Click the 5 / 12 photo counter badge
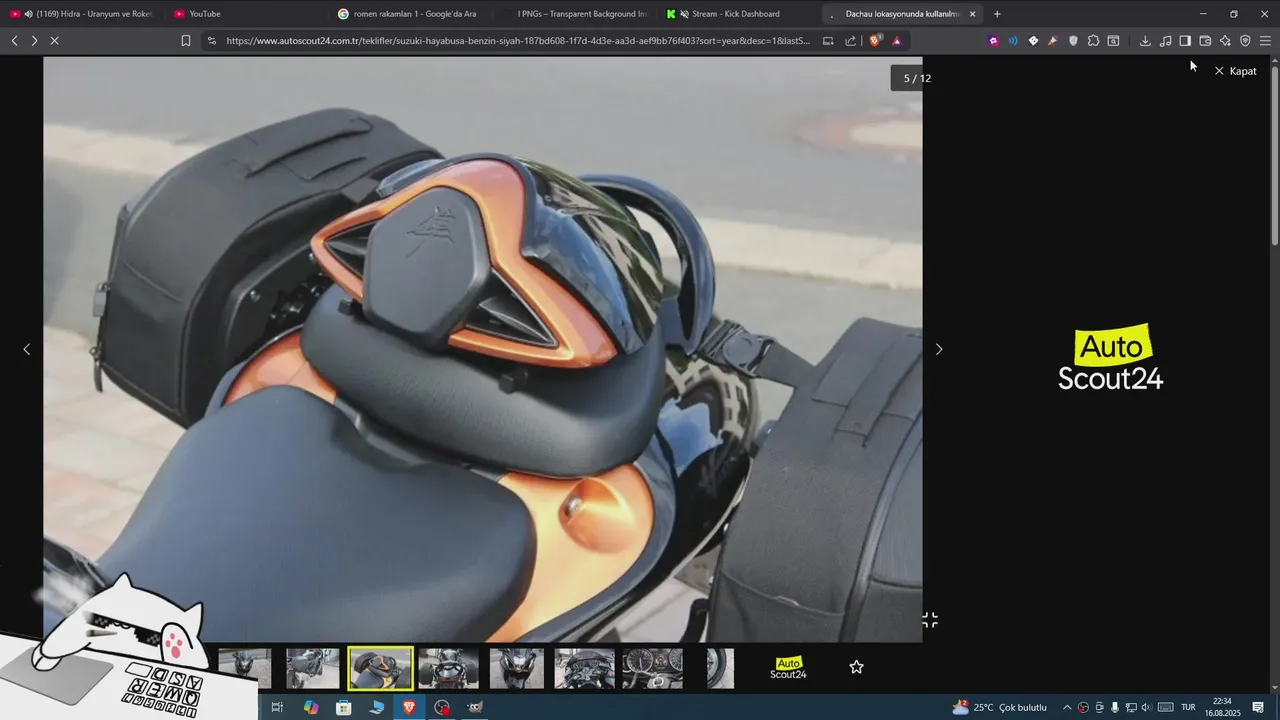Viewport: 1280px width, 720px height. [x=917, y=78]
